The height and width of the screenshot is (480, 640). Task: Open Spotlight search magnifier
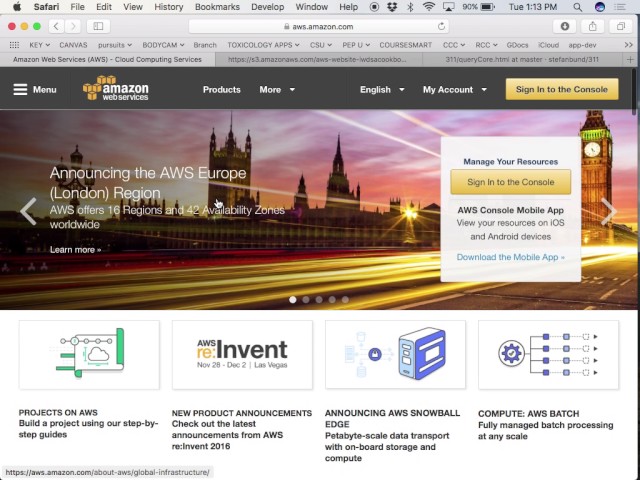point(578,7)
